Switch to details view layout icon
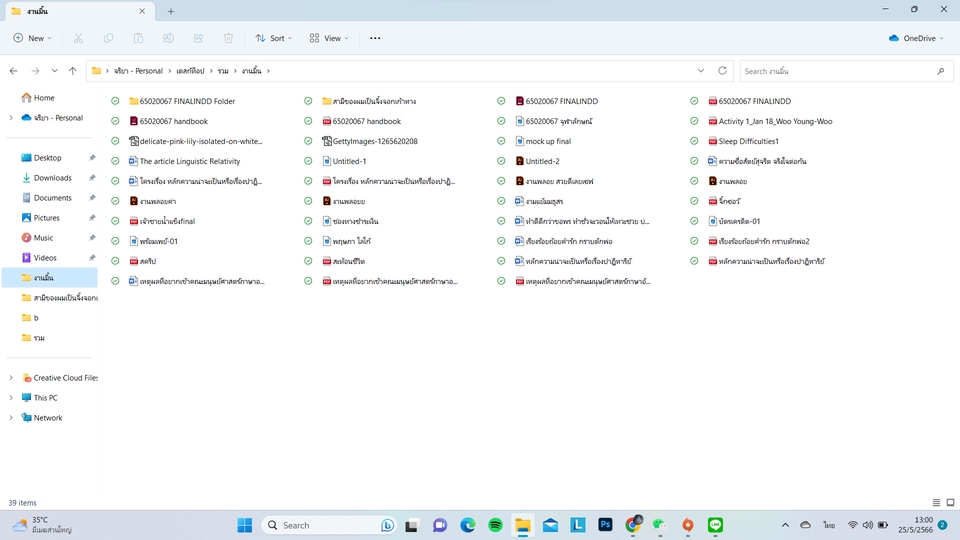This screenshot has width=960, height=540. click(x=936, y=503)
